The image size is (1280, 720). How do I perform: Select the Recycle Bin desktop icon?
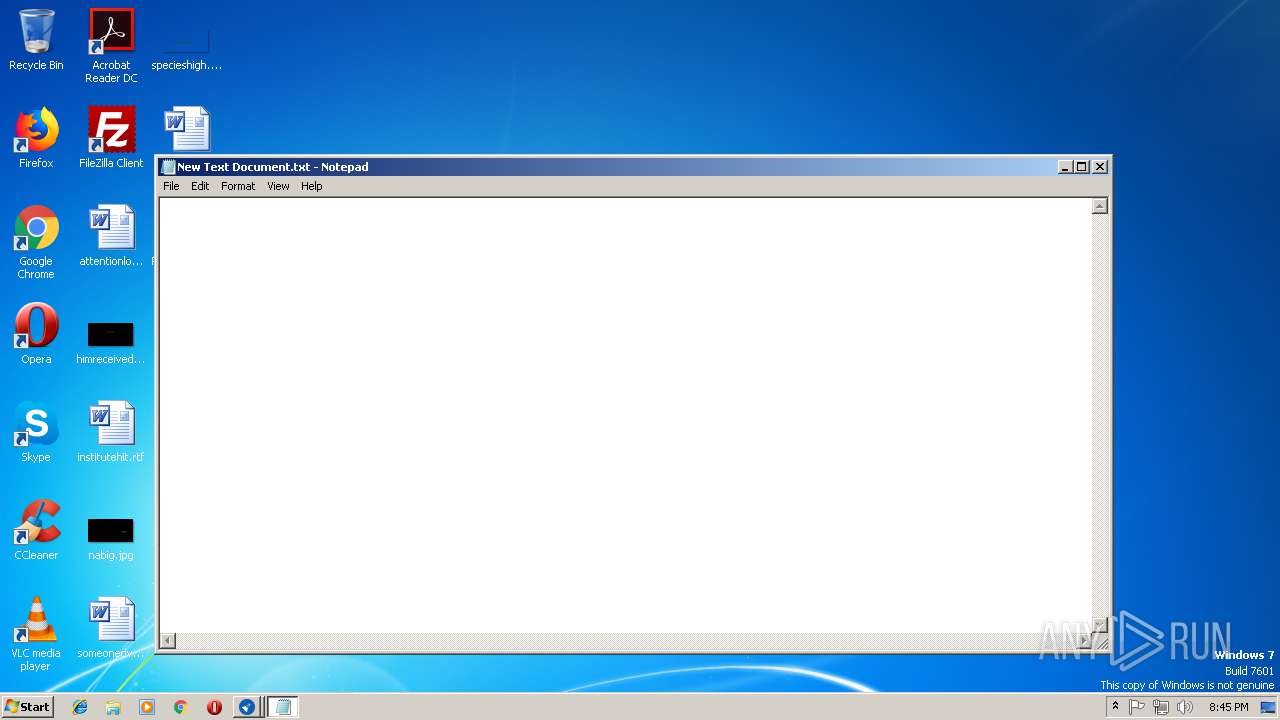[36, 40]
